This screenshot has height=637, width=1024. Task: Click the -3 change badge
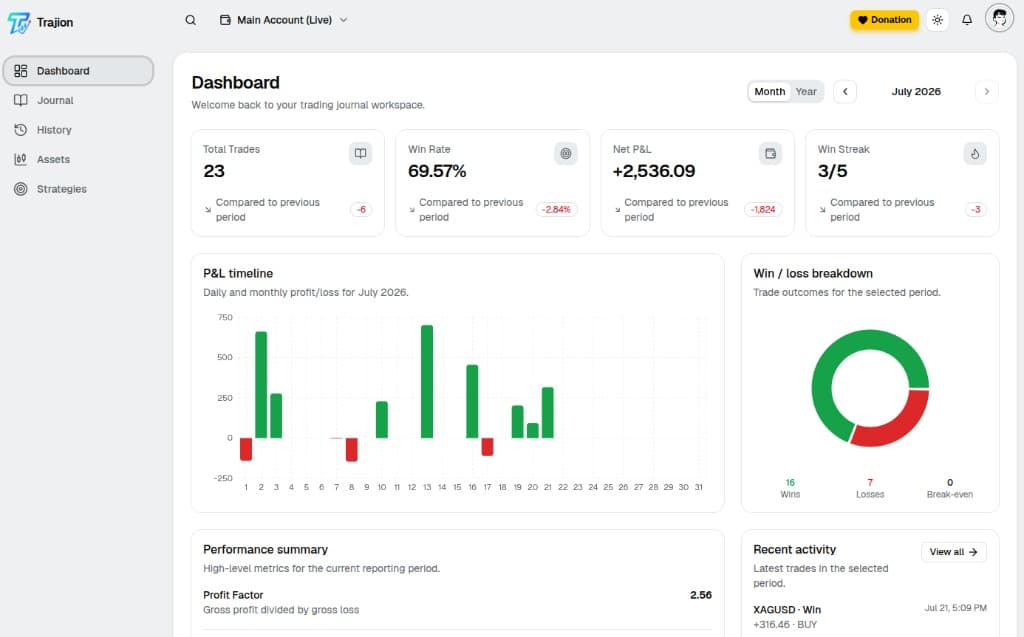click(x=976, y=210)
